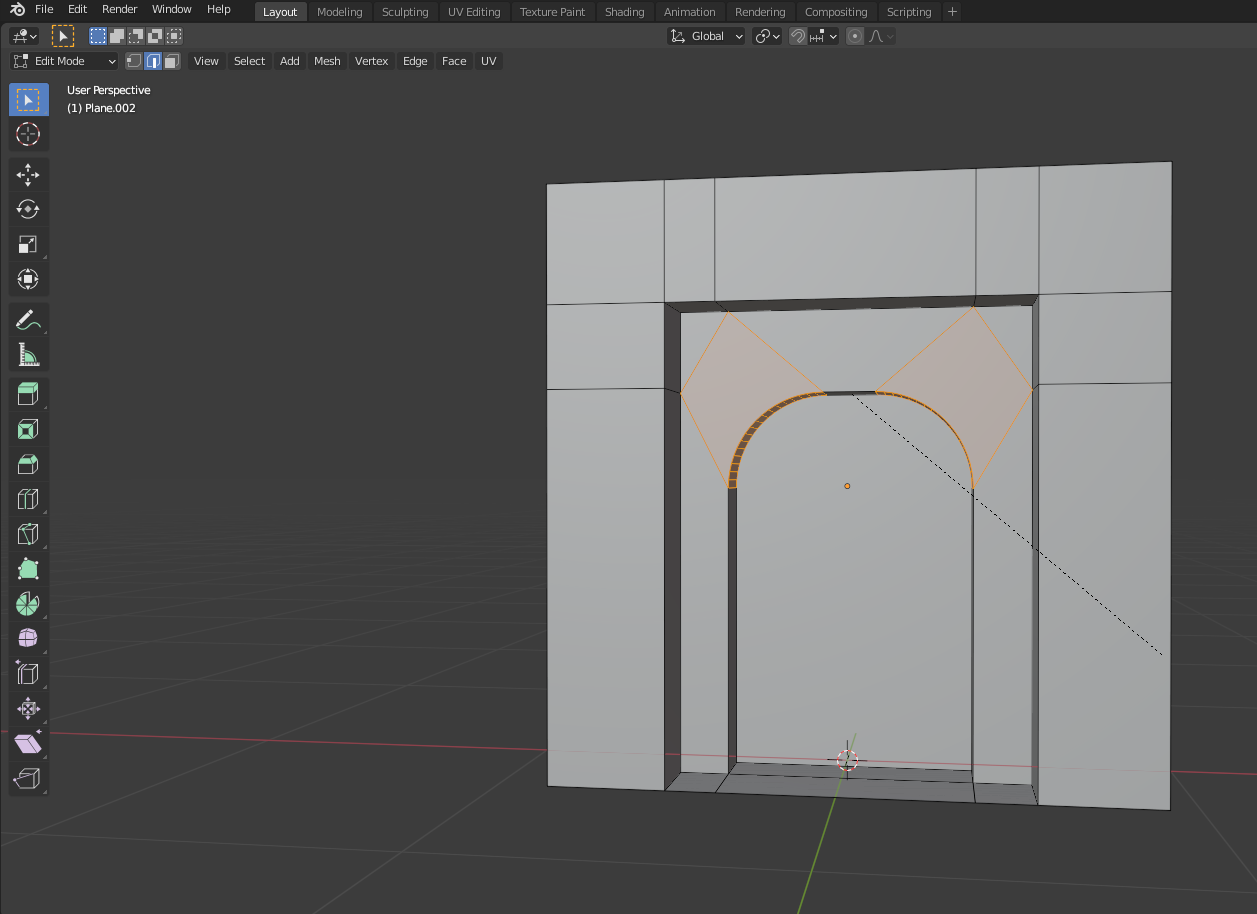1257x914 pixels.
Task: Pick the Extrude Region tool
Action: click(28, 394)
